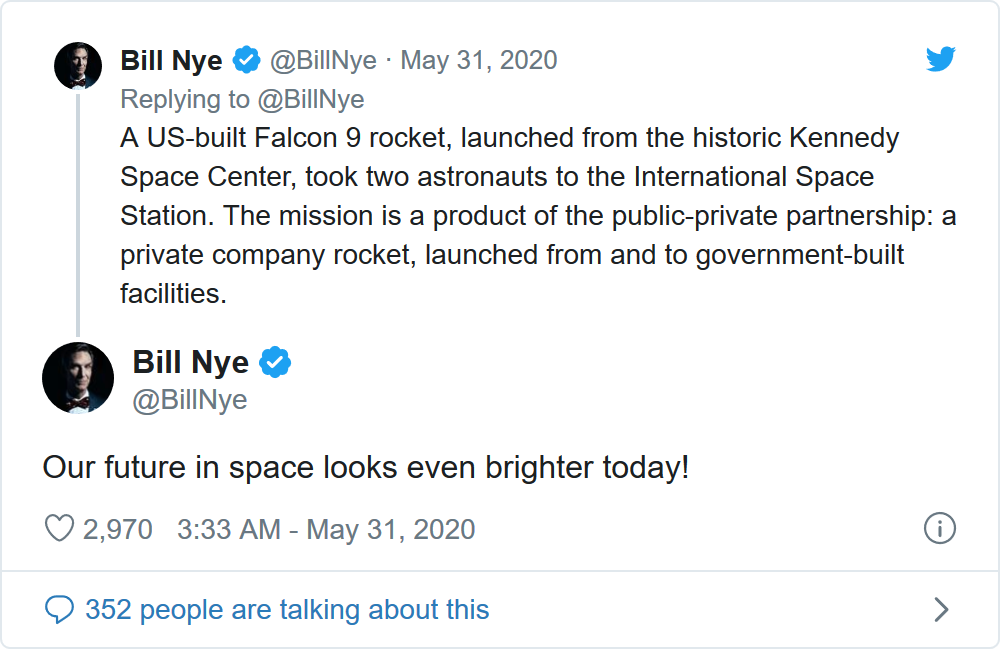Click the "Replying to @BillNye" link

pyautogui.click(x=242, y=99)
